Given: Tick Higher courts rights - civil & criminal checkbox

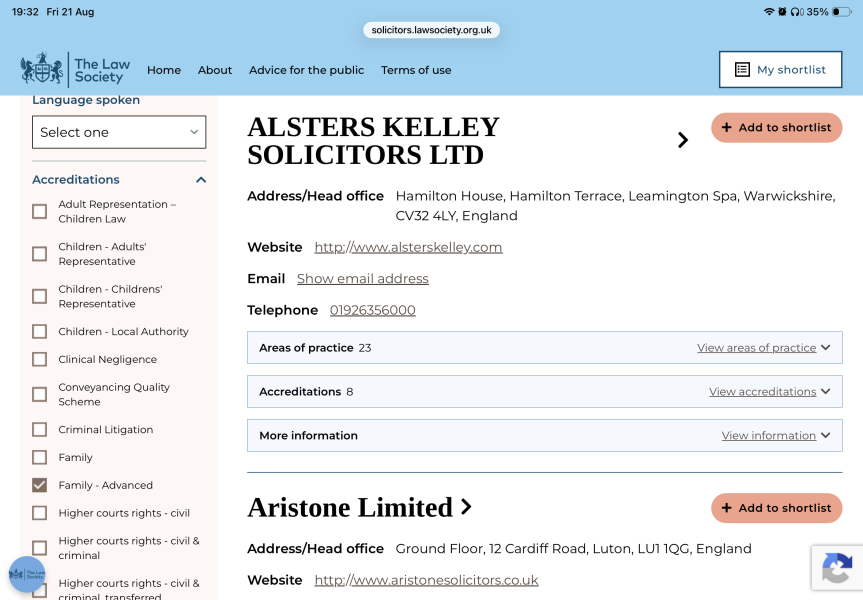Looking at the screenshot, I should [x=40, y=548].
